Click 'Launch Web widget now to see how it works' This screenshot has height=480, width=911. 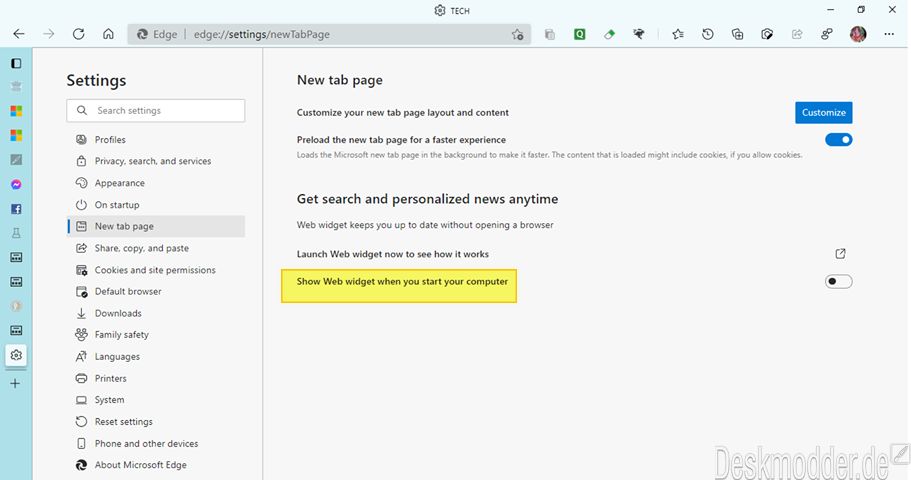coord(393,254)
